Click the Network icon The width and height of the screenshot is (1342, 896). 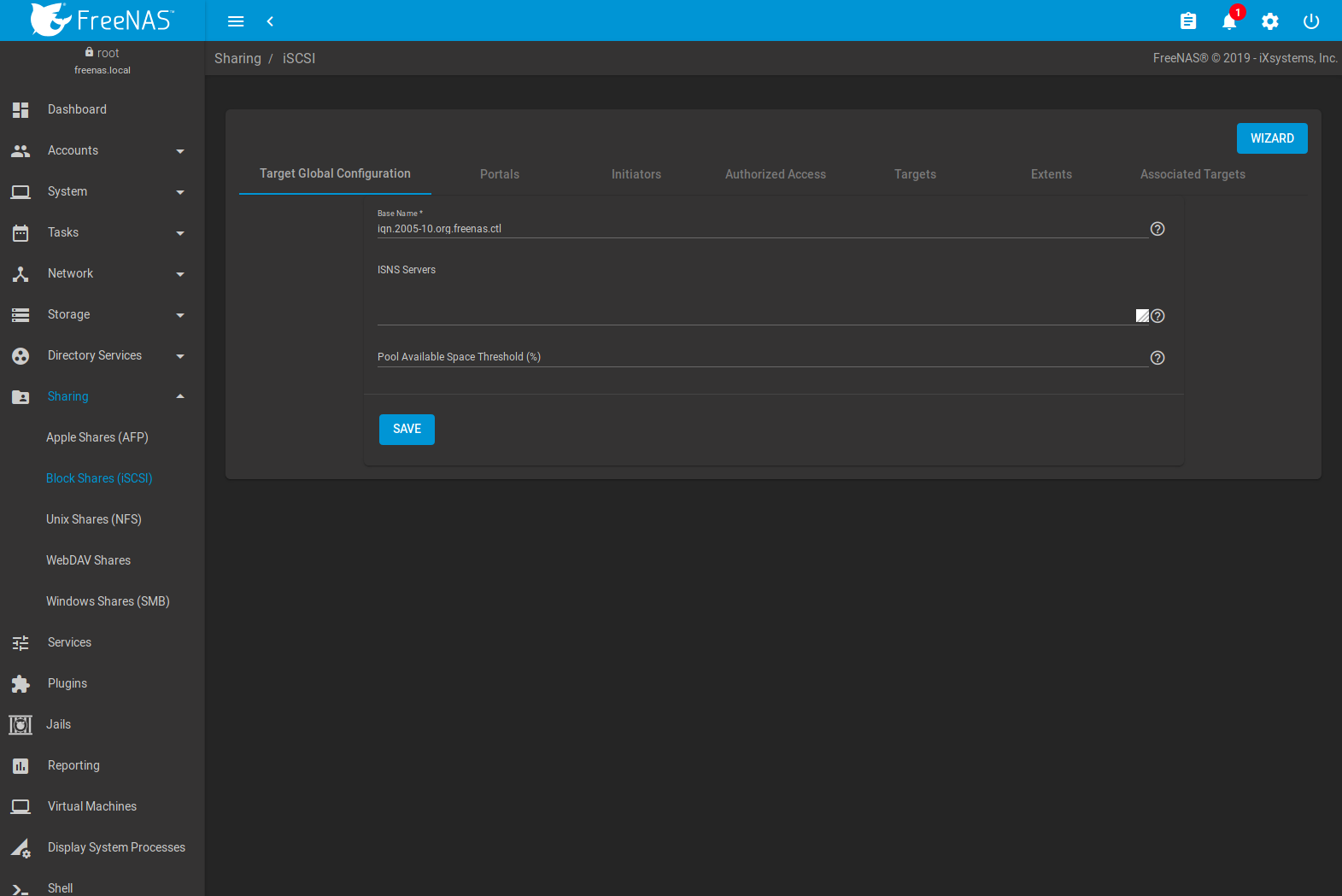click(21, 273)
